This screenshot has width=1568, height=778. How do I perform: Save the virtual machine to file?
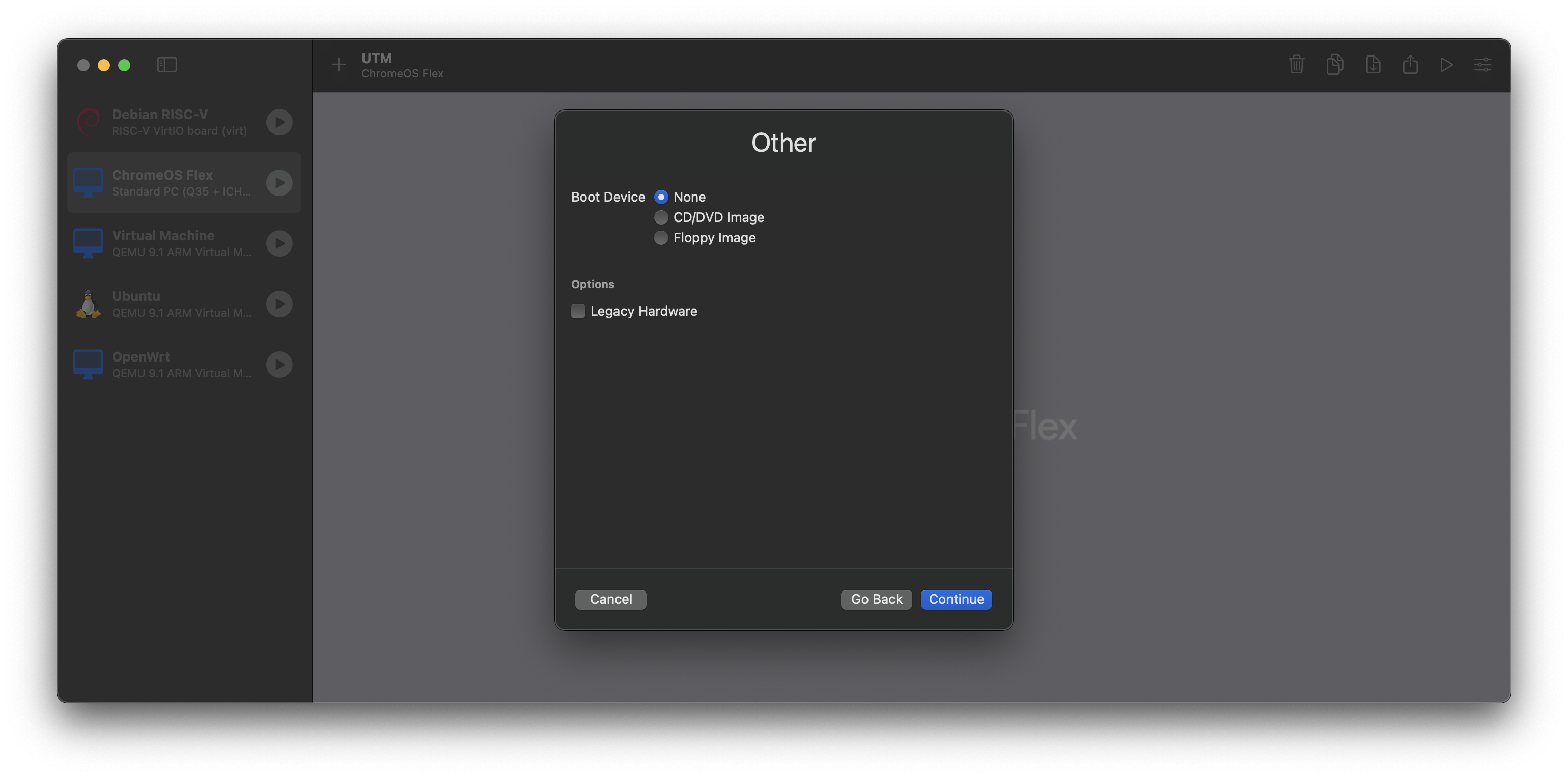click(1373, 65)
